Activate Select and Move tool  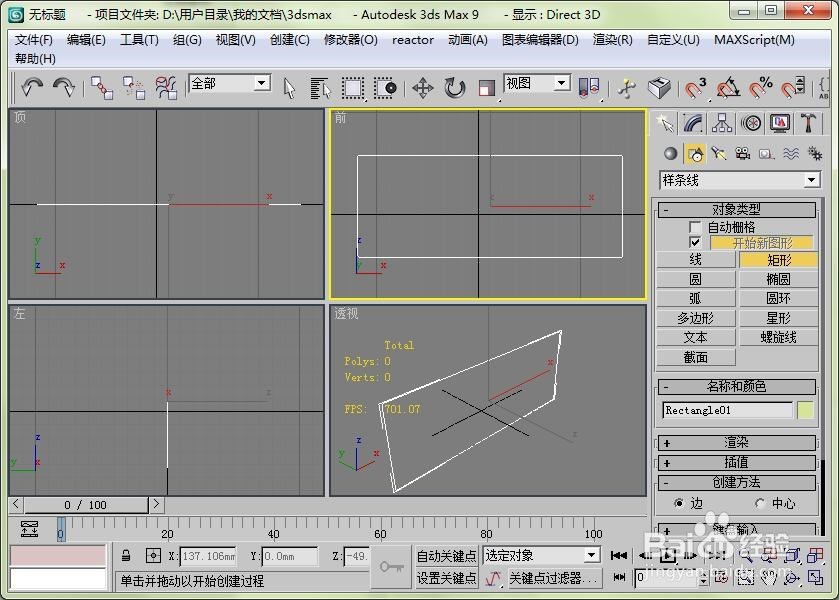422,88
